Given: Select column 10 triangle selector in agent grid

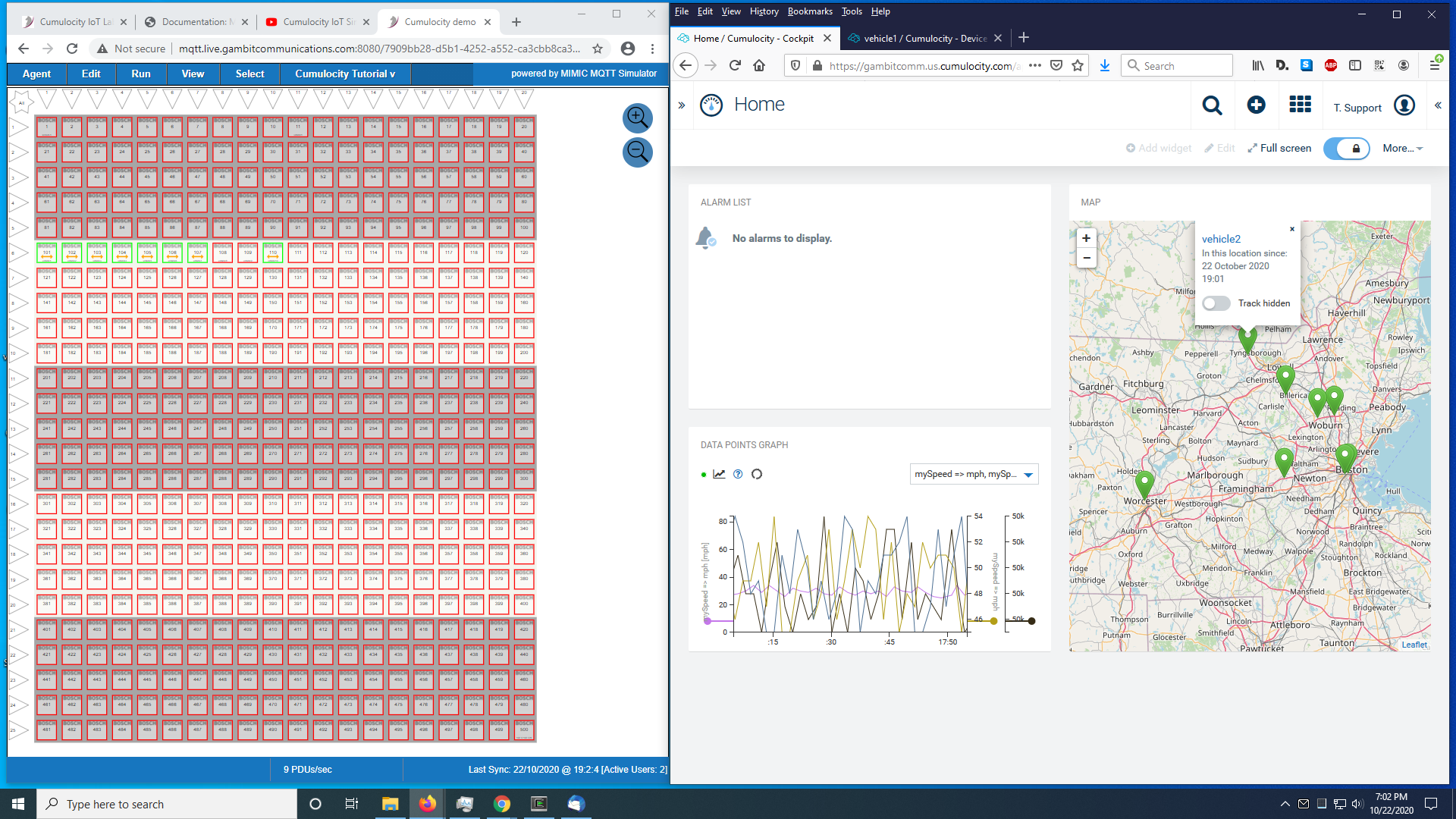Looking at the screenshot, I should [273, 99].
